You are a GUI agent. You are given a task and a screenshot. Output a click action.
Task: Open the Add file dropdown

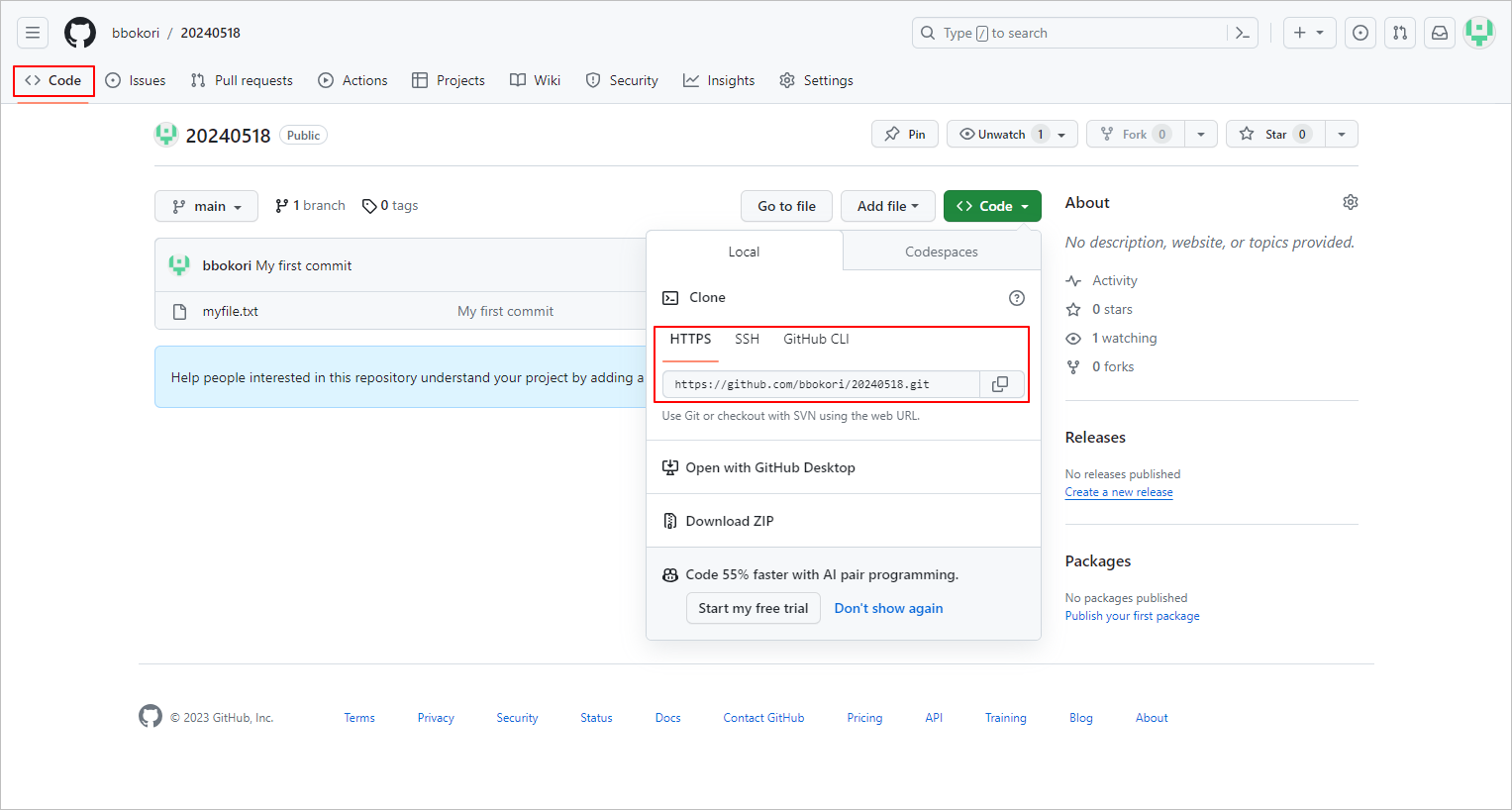click(x=888, y=206)
